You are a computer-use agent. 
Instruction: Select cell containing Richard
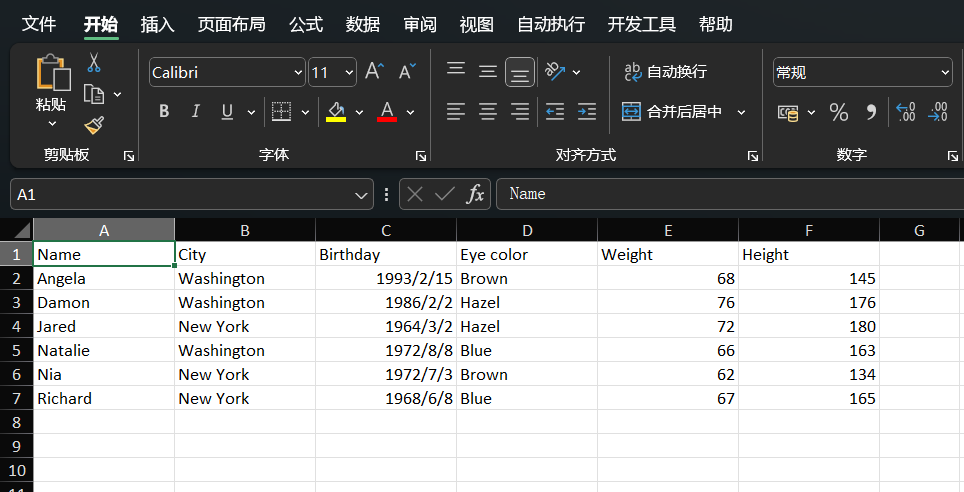click(104, 399)
